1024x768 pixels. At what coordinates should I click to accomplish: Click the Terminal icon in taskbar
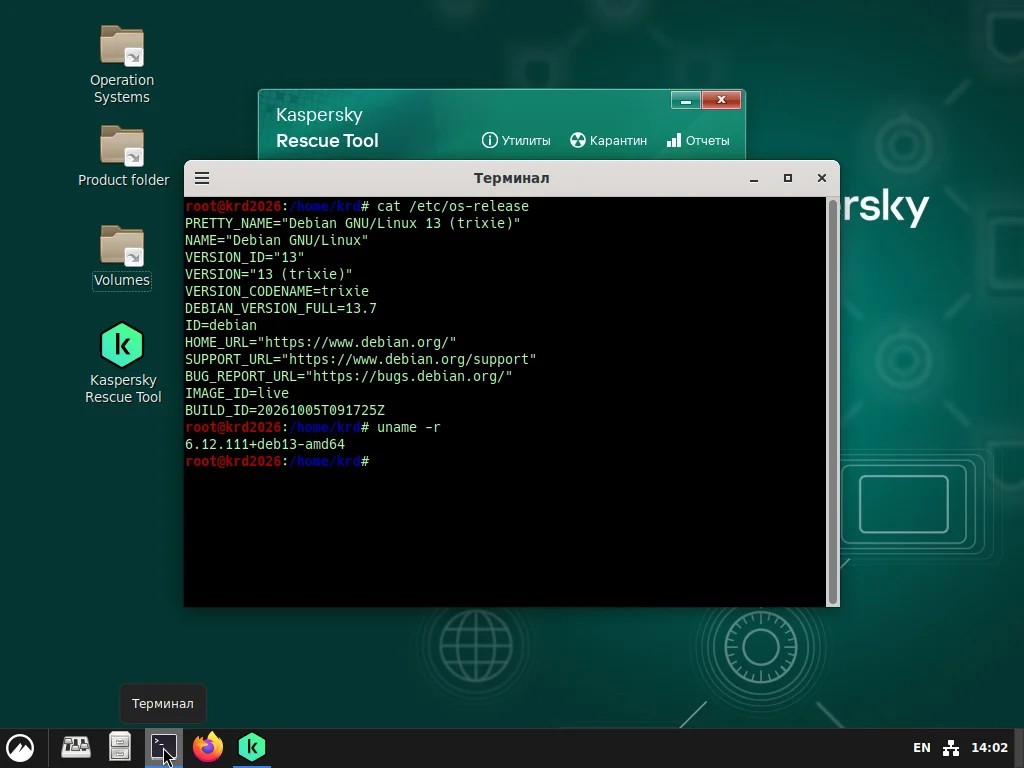point(163,746)
